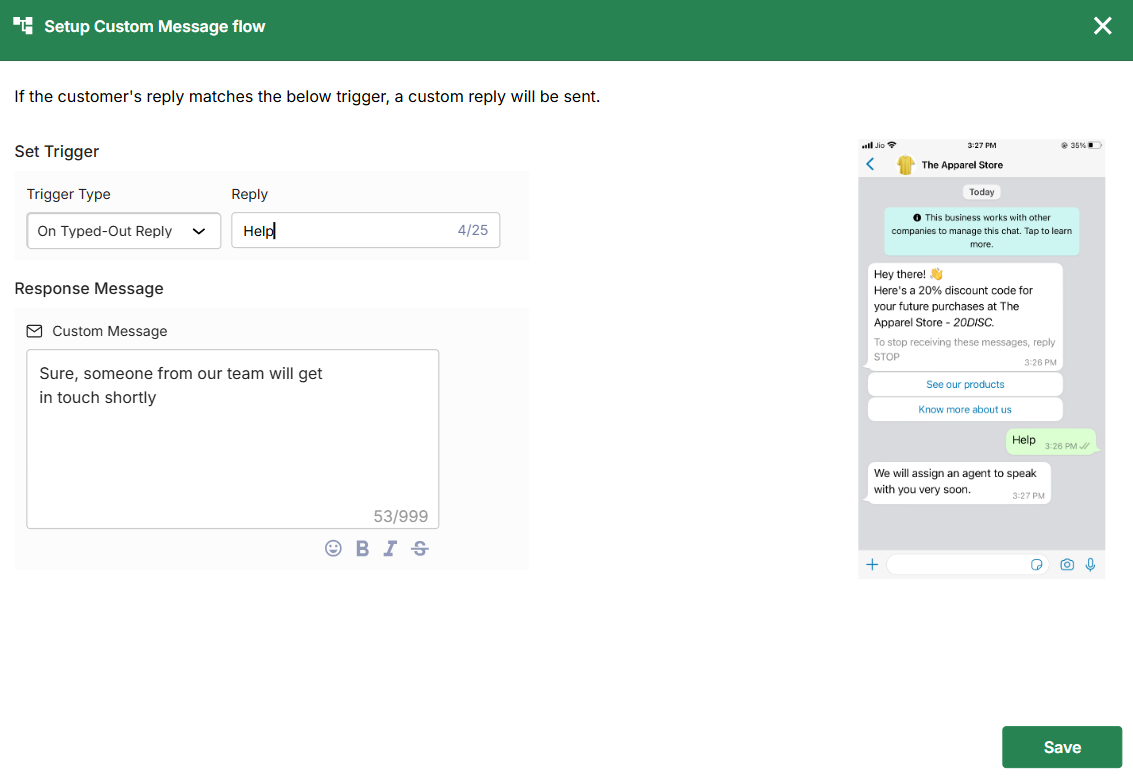Click the '4/25' reply character counter
This screenshot has width=1133, height=777.
tap(473, 230)
